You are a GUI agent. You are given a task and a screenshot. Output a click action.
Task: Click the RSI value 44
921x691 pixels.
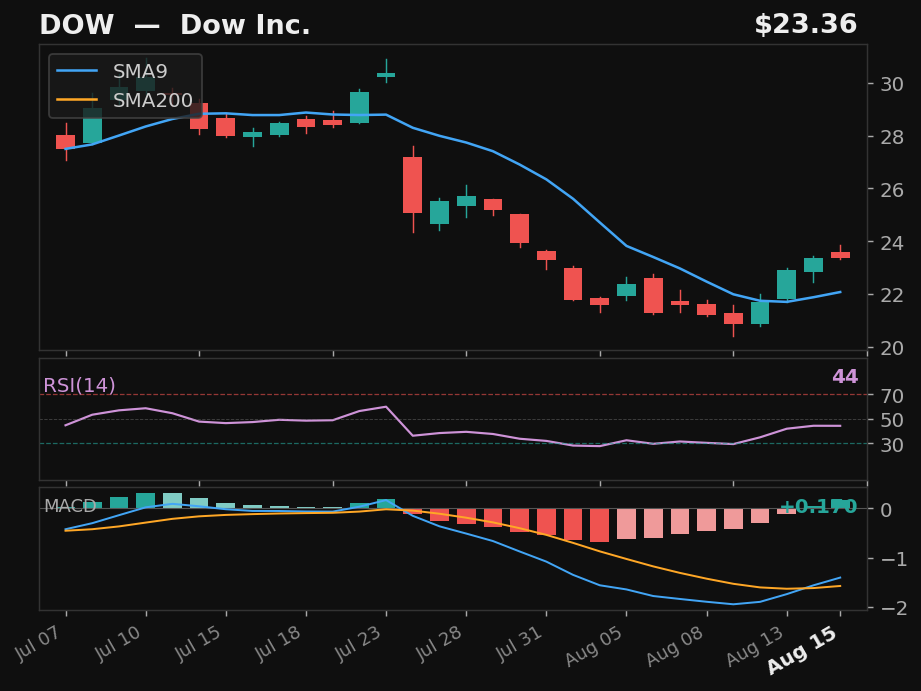(845, 377)
